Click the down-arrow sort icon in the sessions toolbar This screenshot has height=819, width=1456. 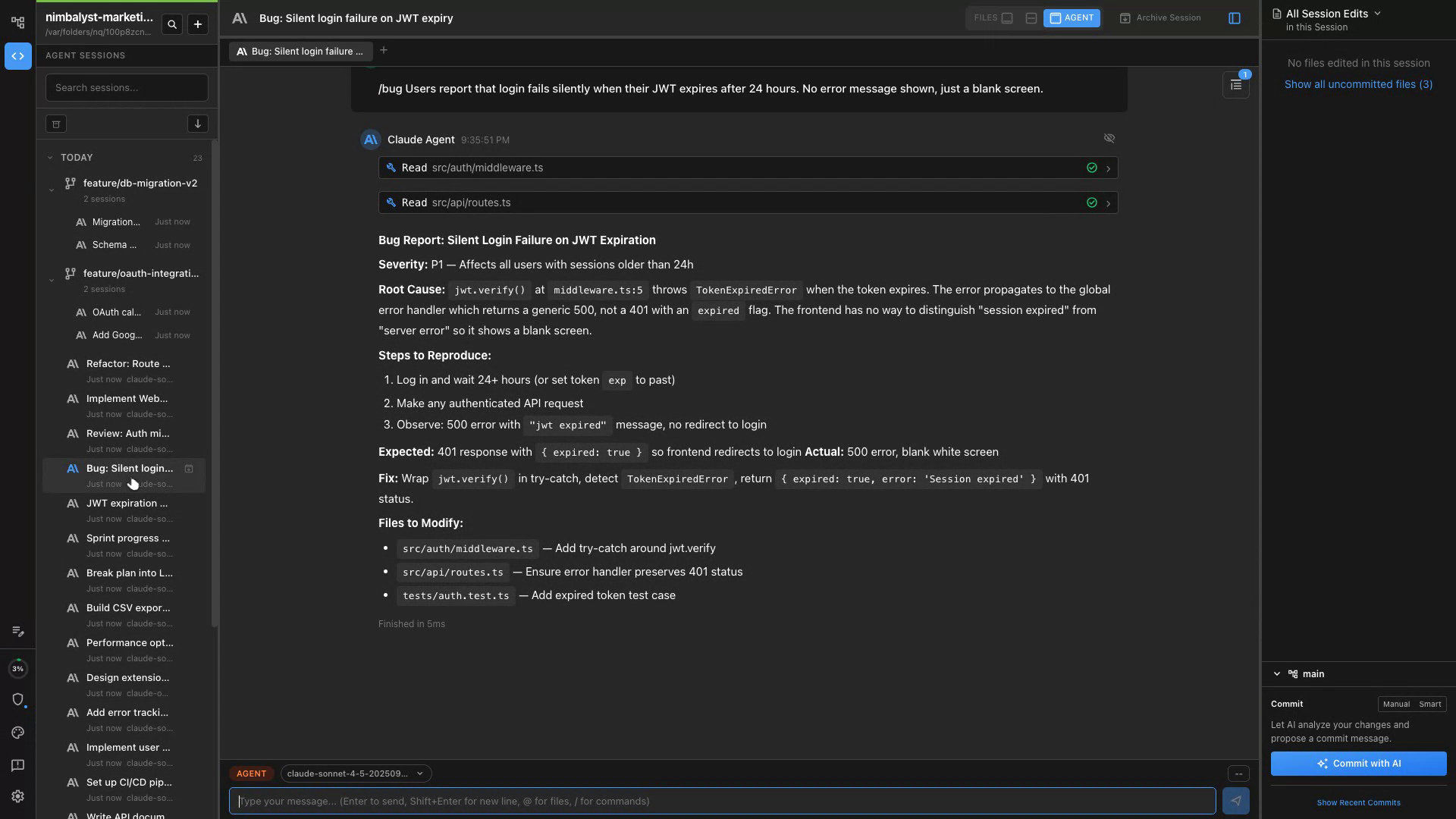point(197,124)
